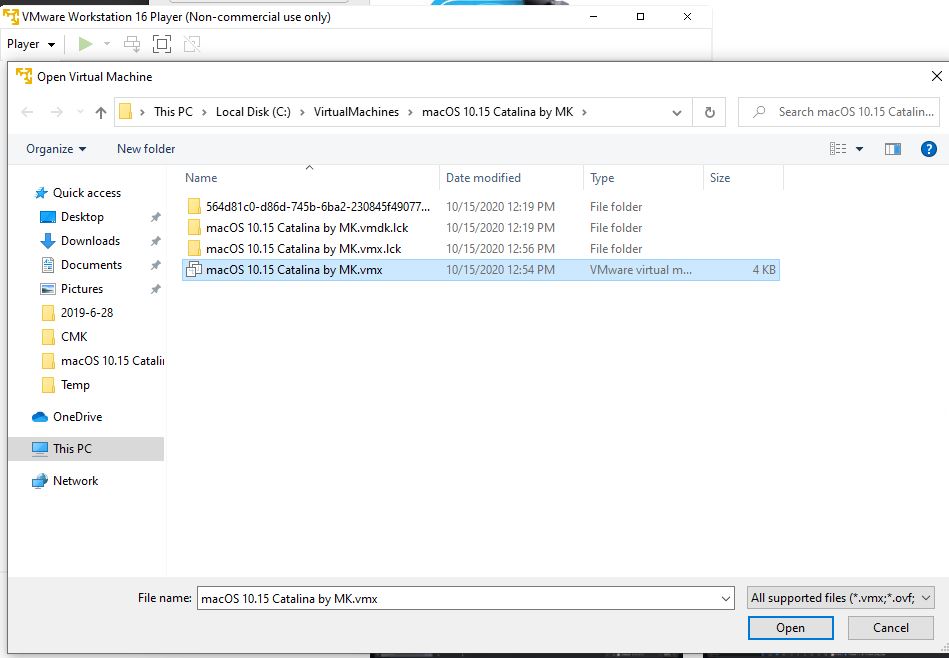Viewport: 949px width, 658px height.
Task: Click the green Power On play icon
Action: click(85, 44)
